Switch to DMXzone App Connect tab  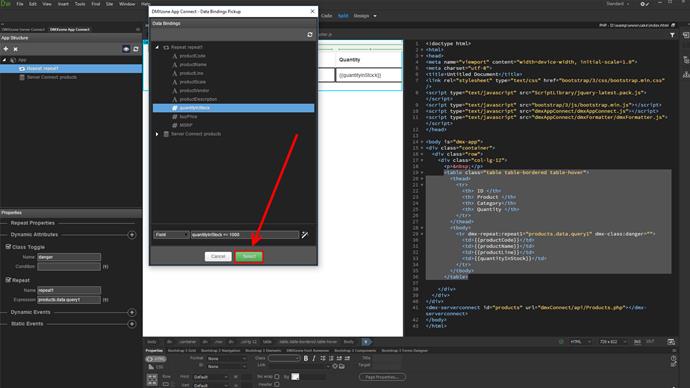click(x=70, y=29)
